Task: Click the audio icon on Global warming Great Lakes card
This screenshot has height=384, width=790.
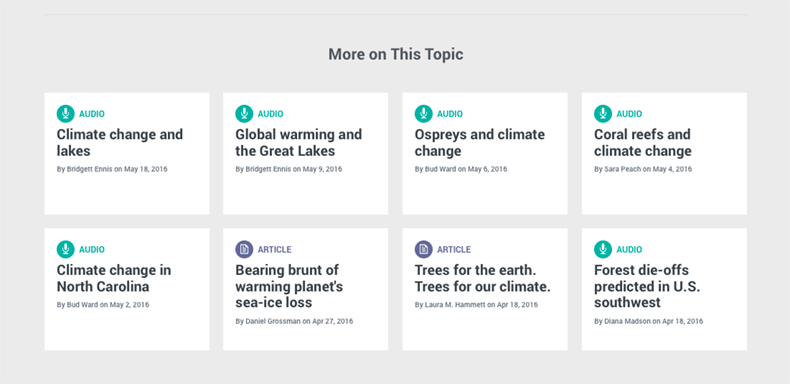Action: tap(244, 114)
